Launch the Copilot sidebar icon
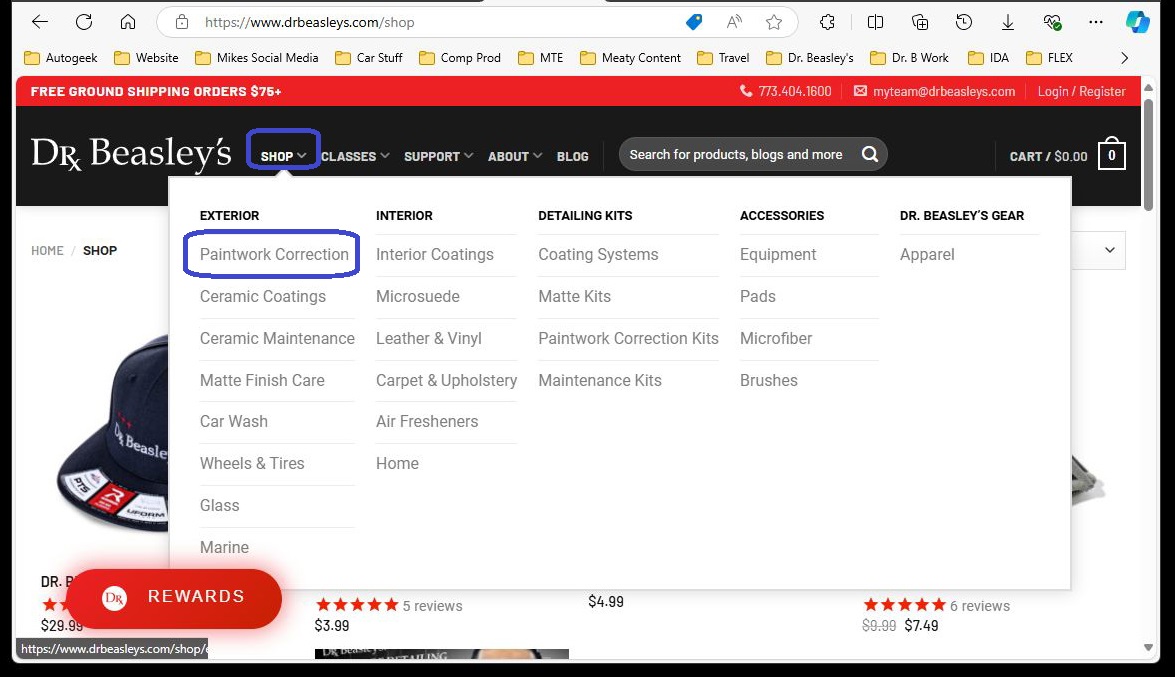Image resolution: width=1175 pixels, height=677 pixels. tap(1138, 22)
